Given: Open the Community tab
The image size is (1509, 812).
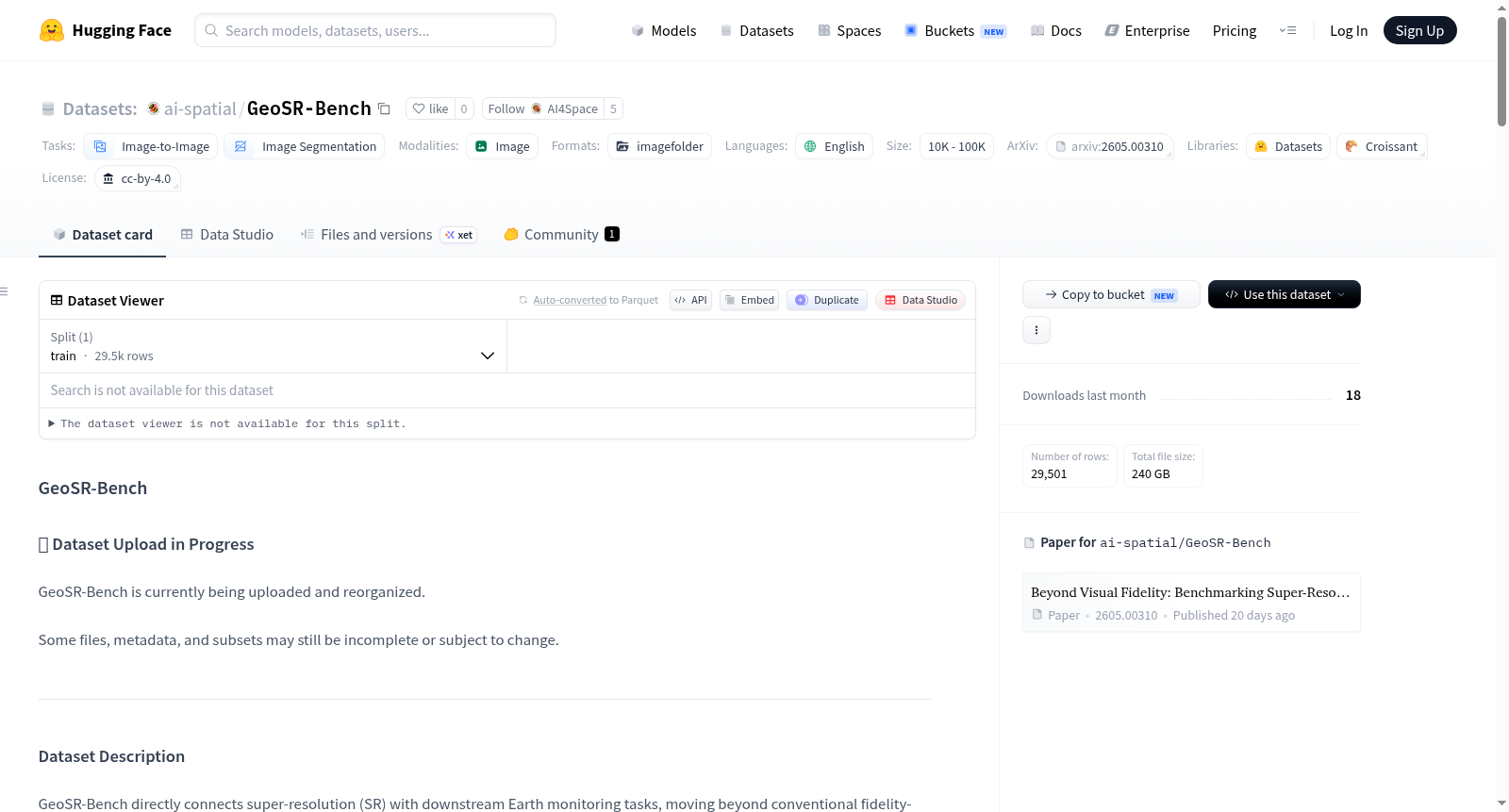Looking at the screenshot, I should pyautogui.click(x=561, y=235).
